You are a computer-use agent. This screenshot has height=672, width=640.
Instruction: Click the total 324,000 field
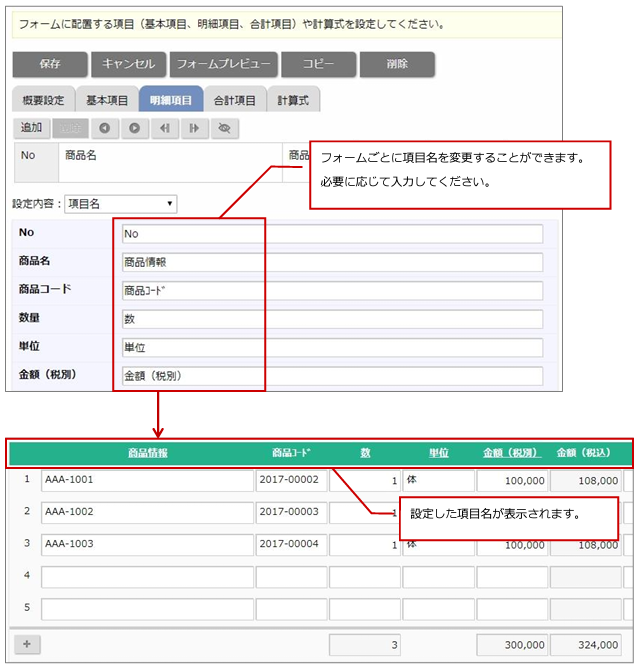coord(586,645)
